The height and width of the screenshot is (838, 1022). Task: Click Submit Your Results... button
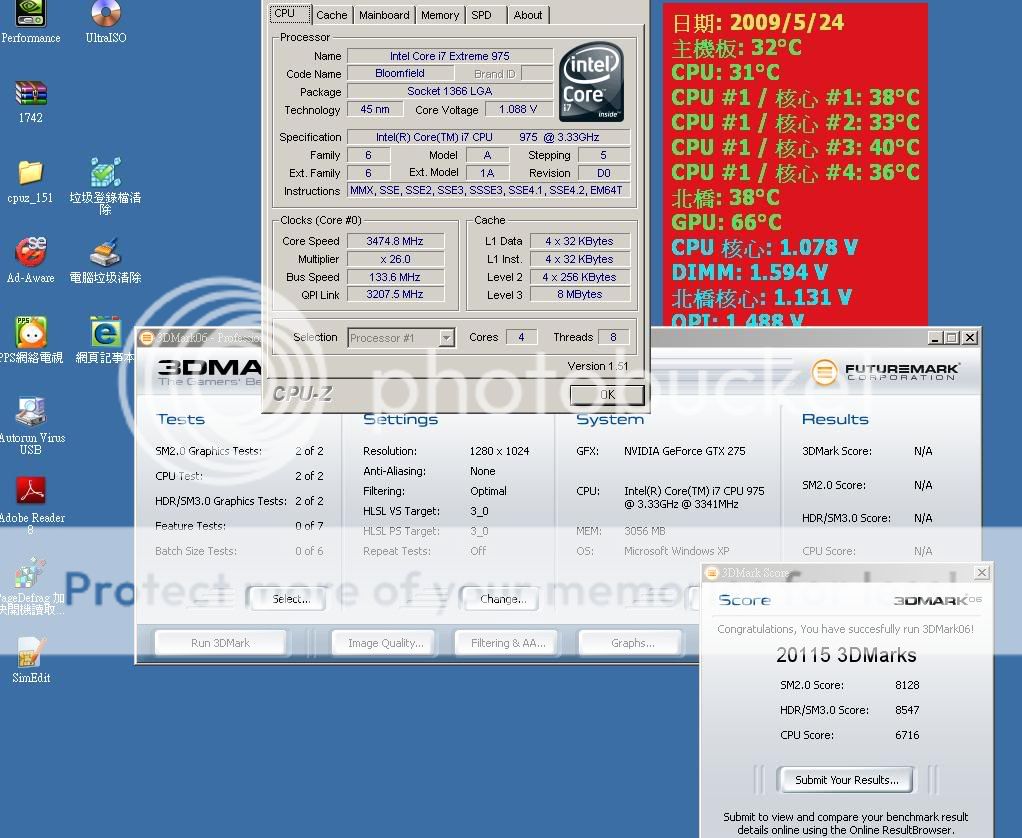[846, 779]
